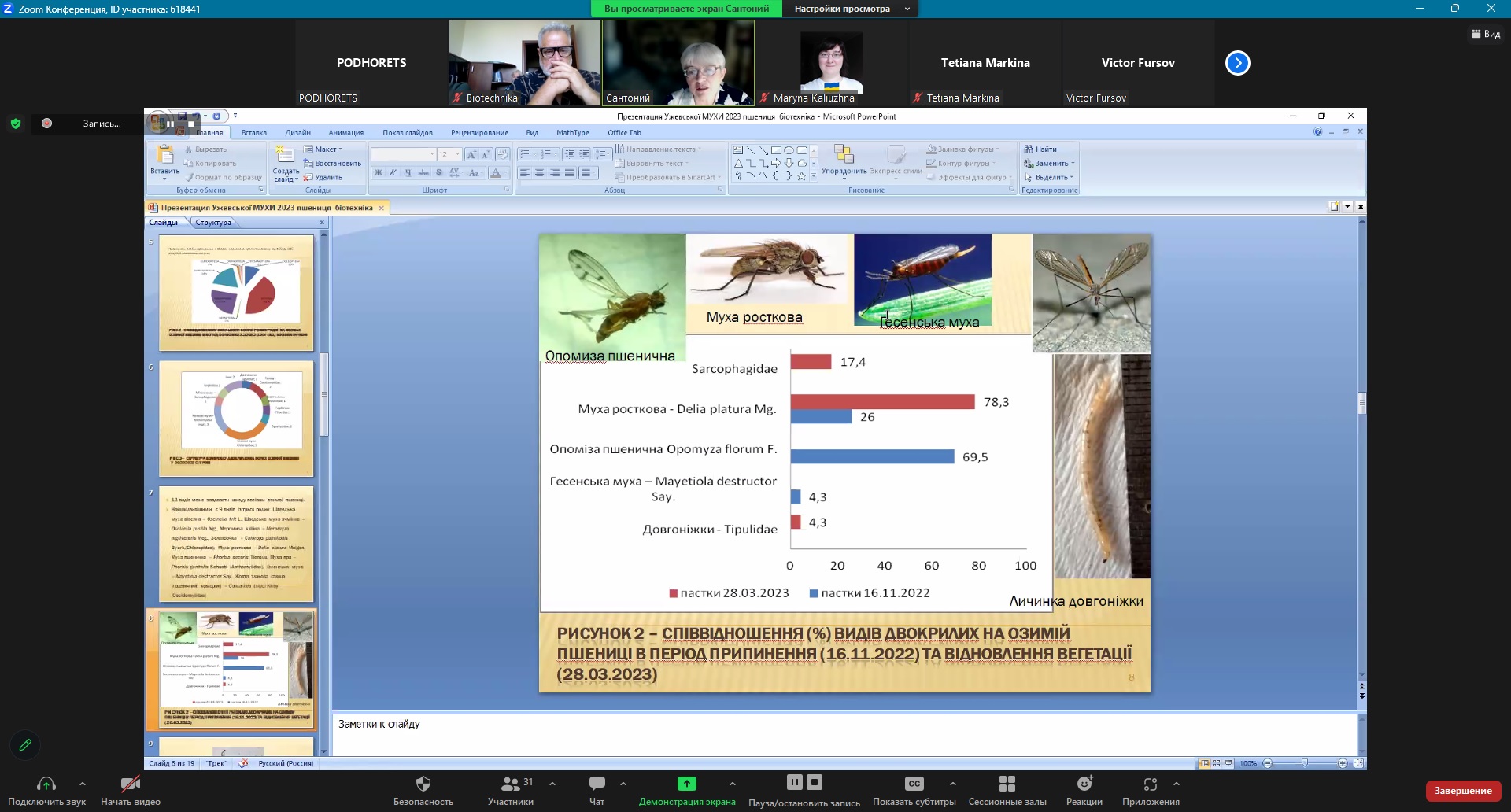The image size is (1511, 812).
Task: Open the Layout (Макет) dropdown
Action: pyautogui.click(x=323, y=149)
